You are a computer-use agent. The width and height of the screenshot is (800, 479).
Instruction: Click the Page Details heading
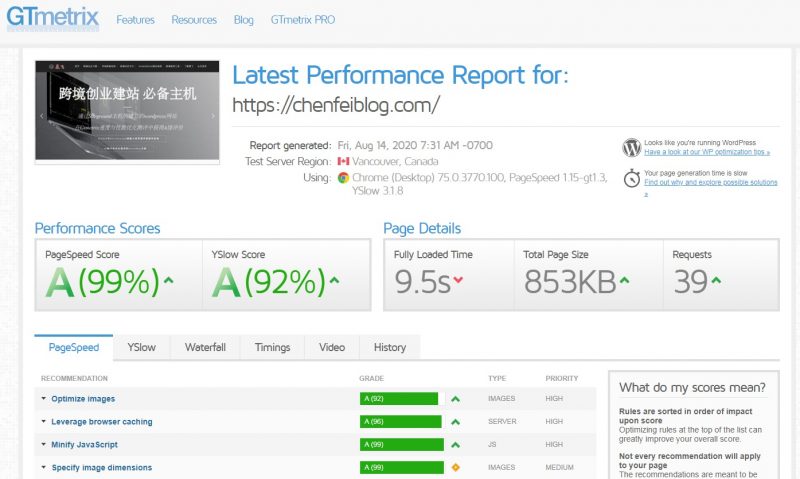coord(422,229)
